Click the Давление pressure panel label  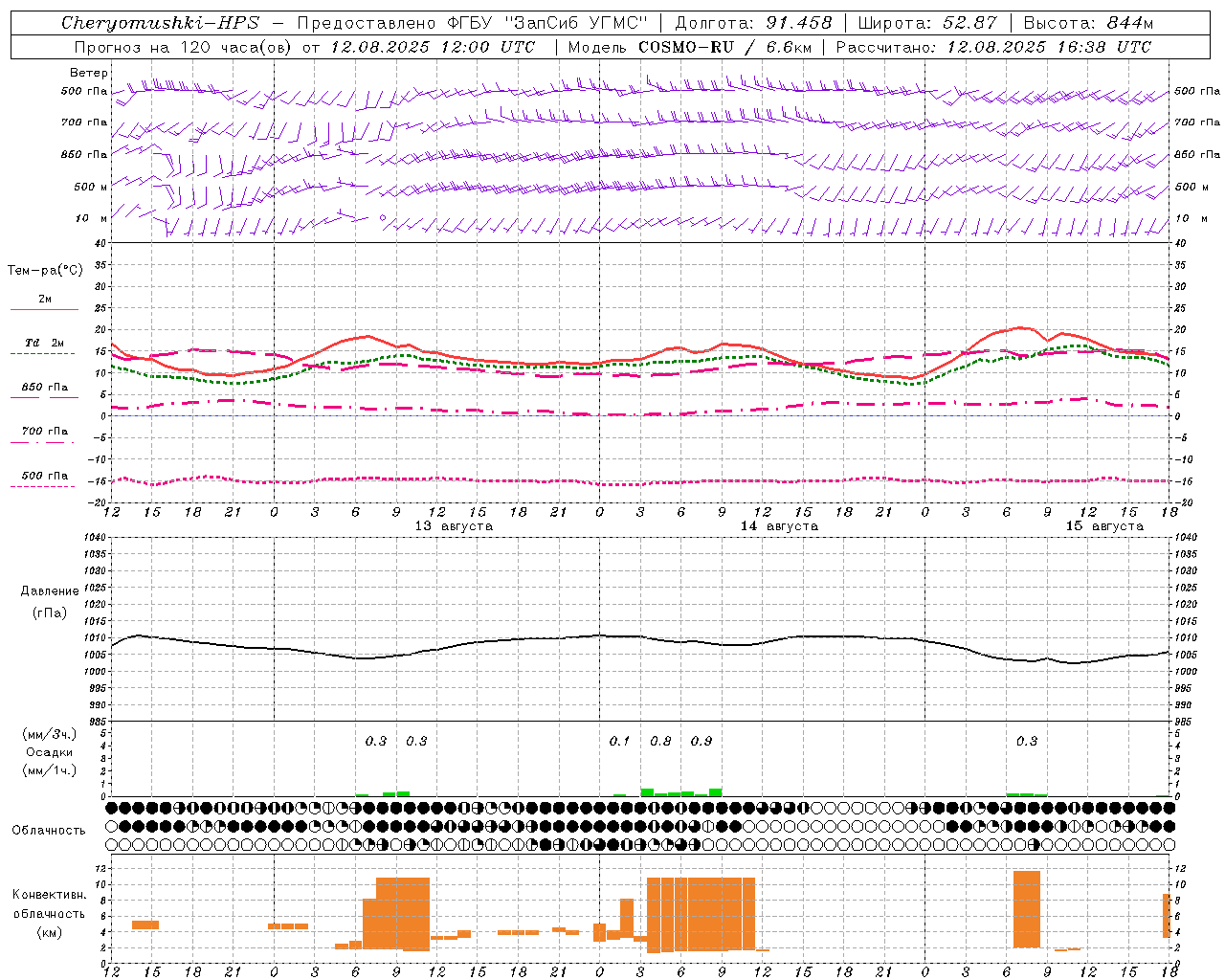tap(50, 591)
